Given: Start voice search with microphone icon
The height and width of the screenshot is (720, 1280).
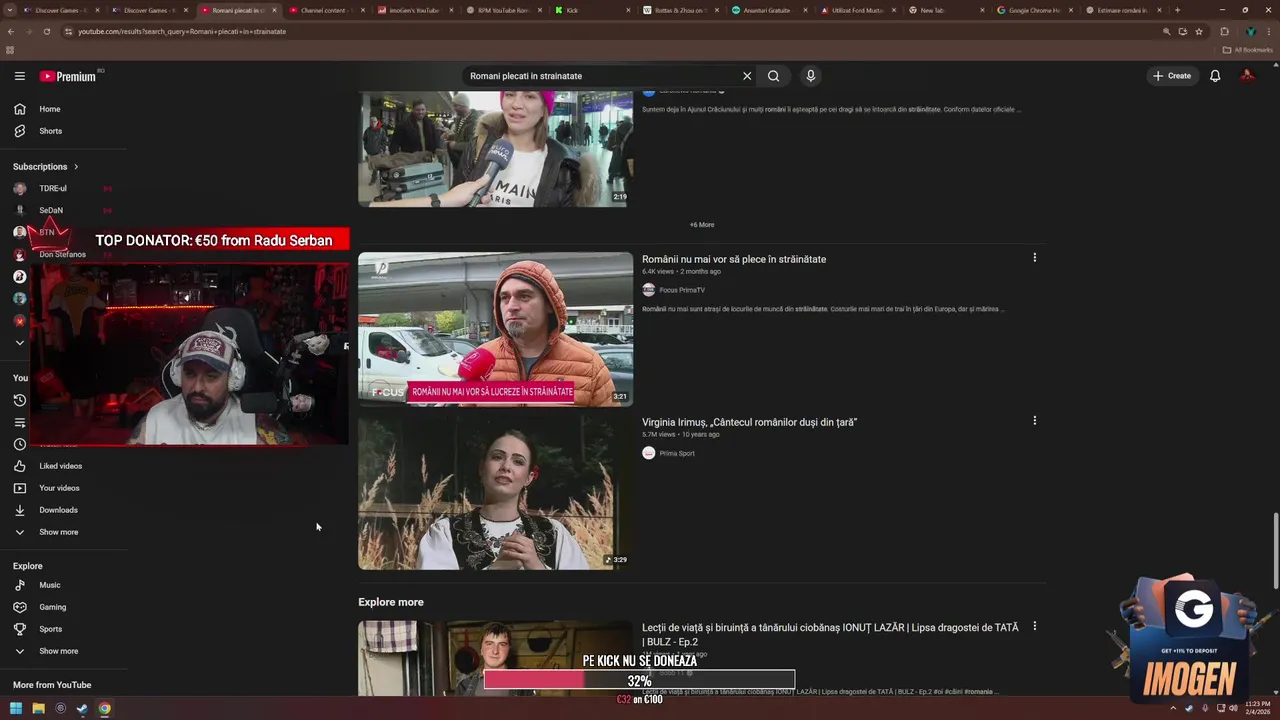Looking at the screenshot, I should [810, 76].
